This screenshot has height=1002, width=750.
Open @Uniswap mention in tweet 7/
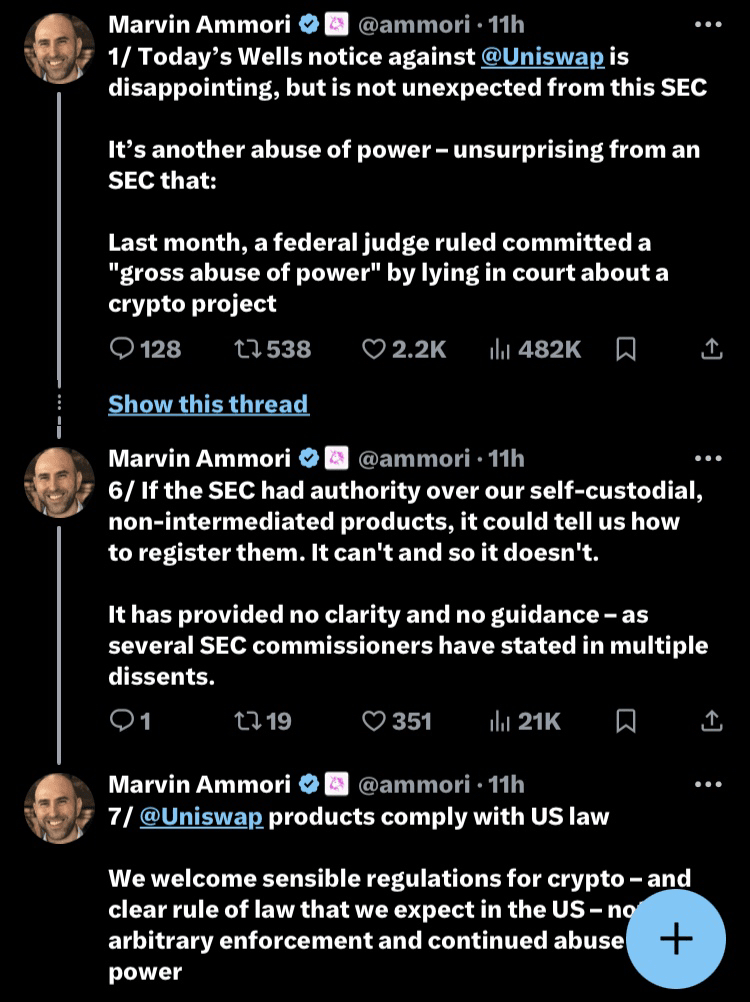pos(201,816)
